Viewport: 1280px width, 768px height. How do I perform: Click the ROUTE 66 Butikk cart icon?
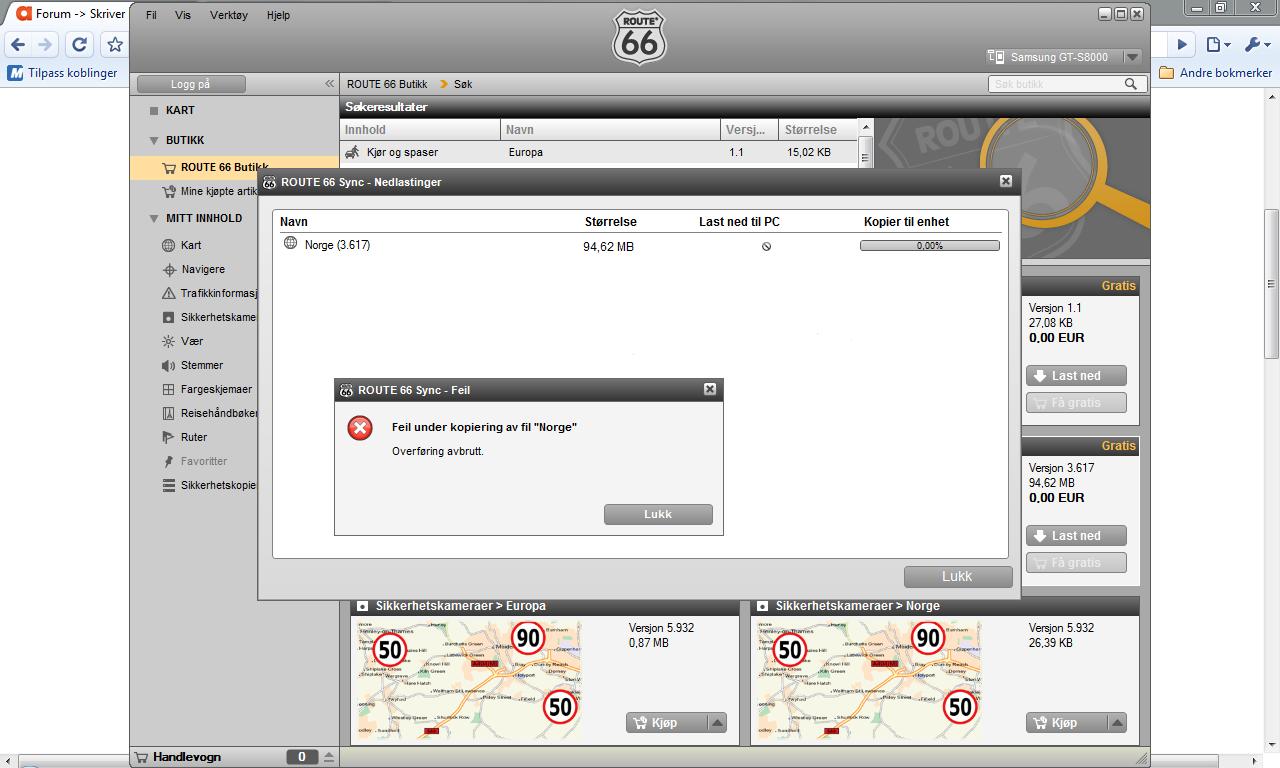(169, 167)
